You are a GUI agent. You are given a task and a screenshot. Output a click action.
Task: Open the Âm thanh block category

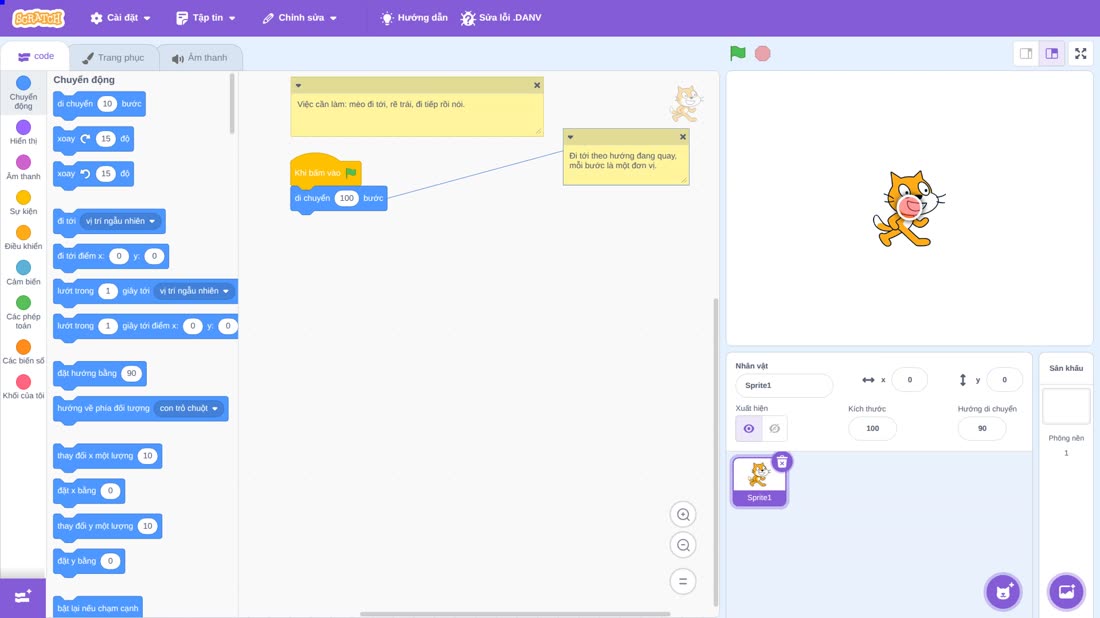[x=23, y=167]
